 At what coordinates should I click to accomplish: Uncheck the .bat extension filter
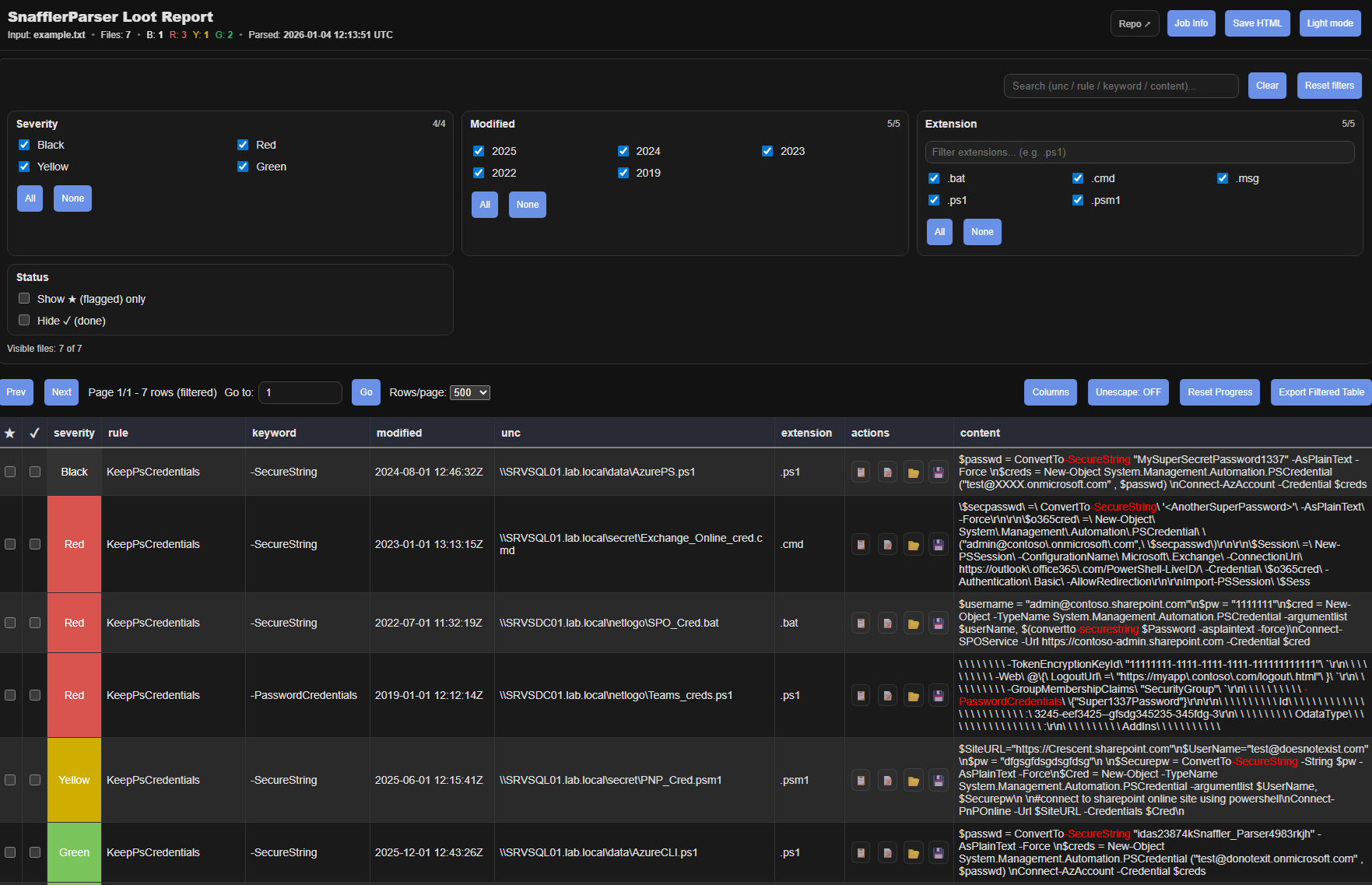tap(934, 178)
